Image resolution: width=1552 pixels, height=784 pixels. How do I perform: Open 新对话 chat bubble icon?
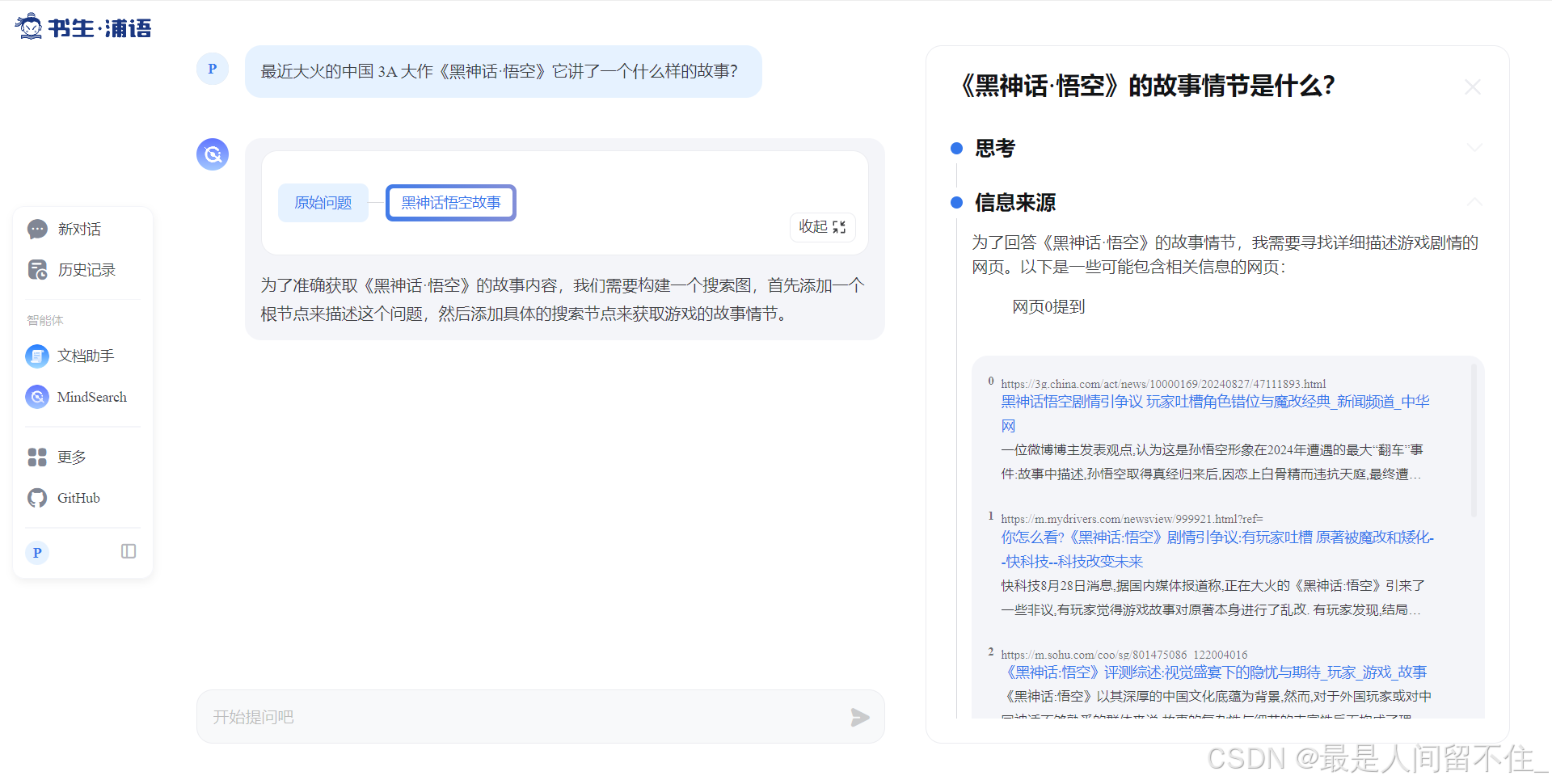(x=37, y=230)
